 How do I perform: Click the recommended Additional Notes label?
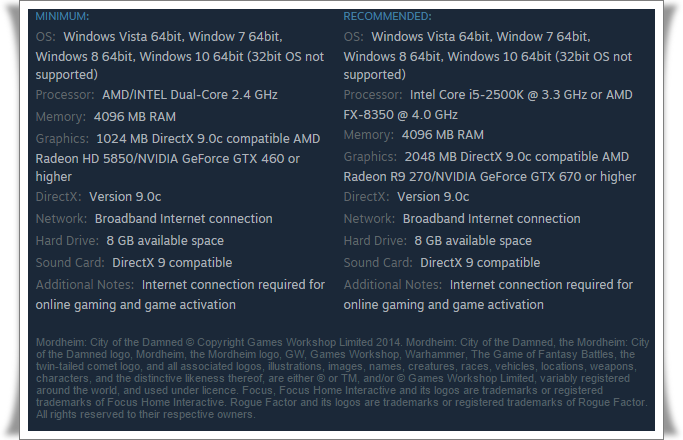click(x=393, y=285)
